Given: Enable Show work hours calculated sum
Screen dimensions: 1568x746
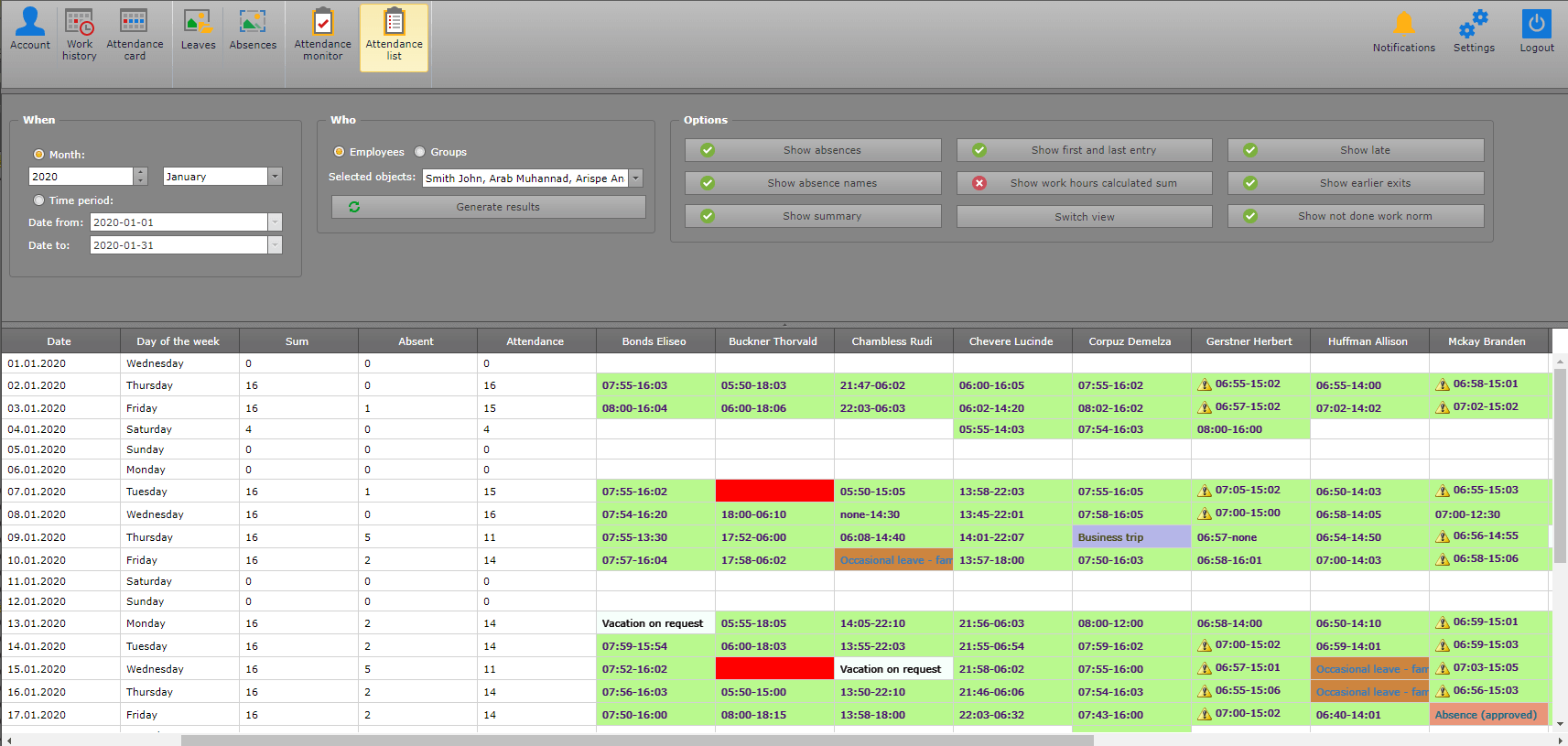Looking at the screenshot, I should 1084,183.
